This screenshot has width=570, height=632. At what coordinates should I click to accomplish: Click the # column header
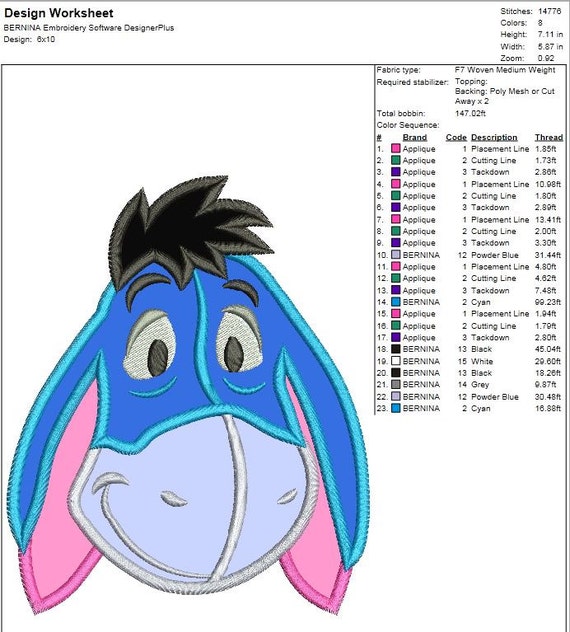click(379, 137)
